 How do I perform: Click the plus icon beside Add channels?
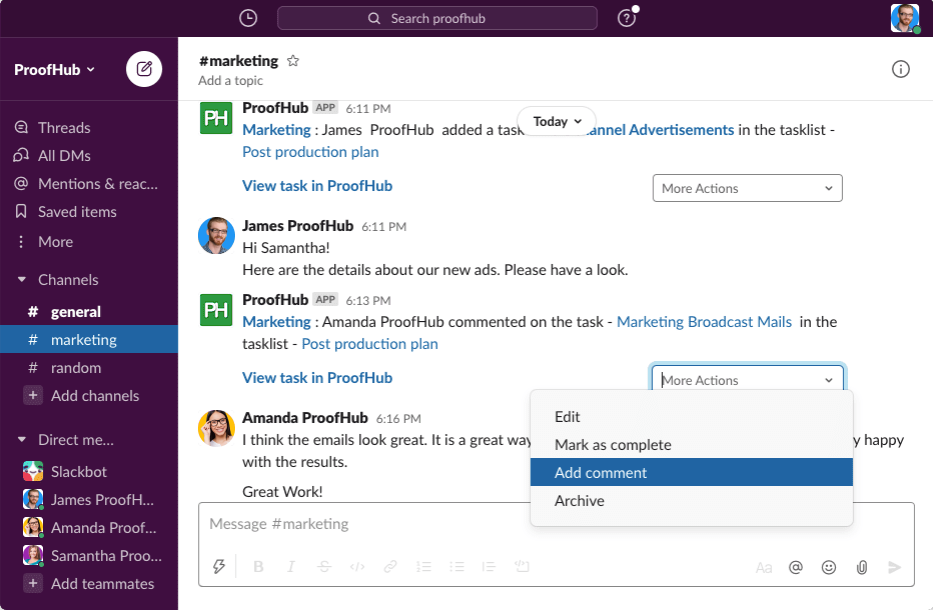[33, 395]
